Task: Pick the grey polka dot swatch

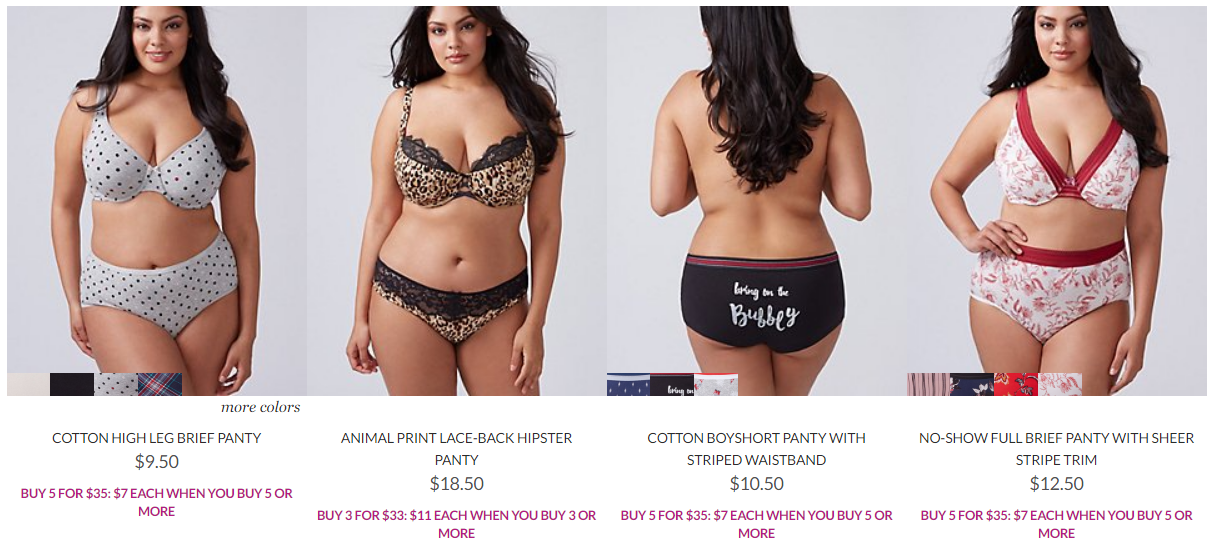Action: point(116,384)
